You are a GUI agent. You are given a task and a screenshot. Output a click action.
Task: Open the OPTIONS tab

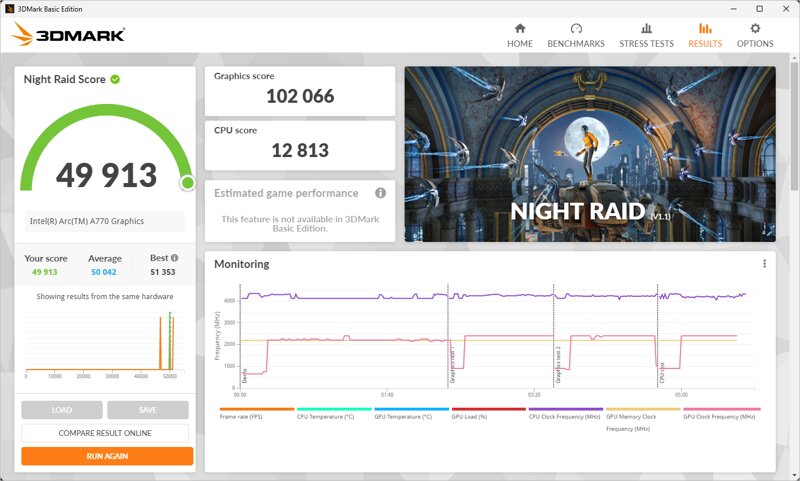coord(755,36)
